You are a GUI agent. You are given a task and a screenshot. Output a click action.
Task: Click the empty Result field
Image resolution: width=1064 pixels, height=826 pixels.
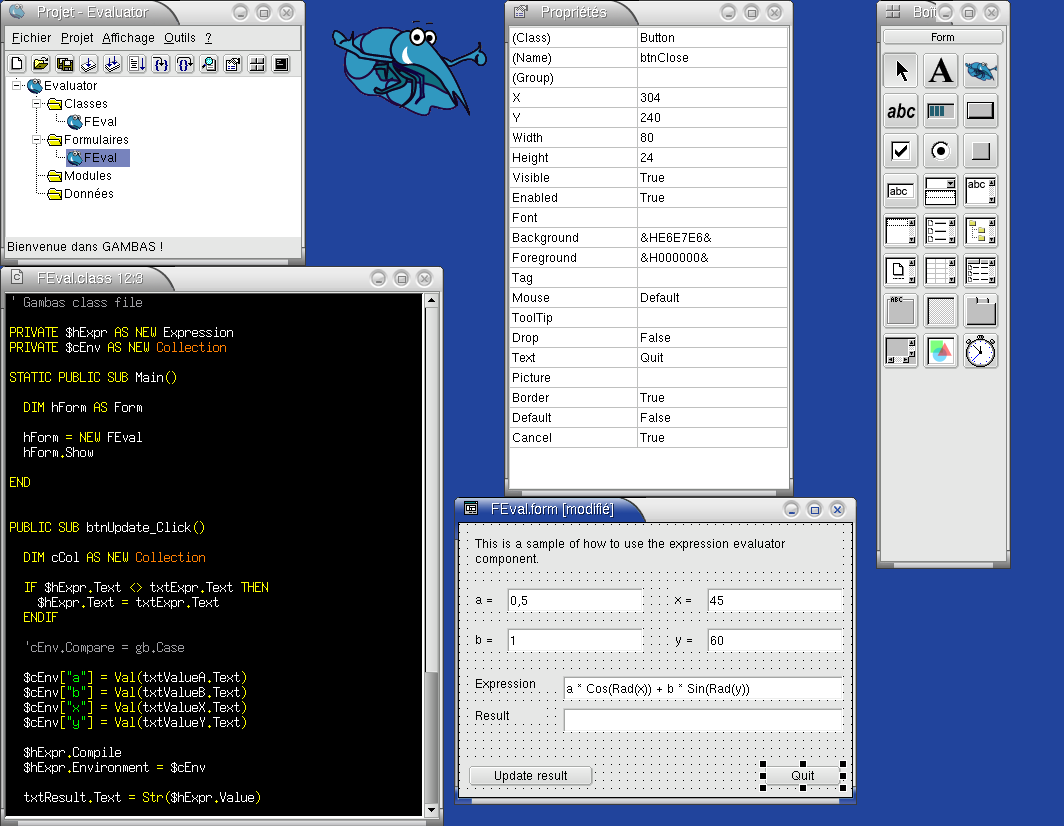point(703,720)
